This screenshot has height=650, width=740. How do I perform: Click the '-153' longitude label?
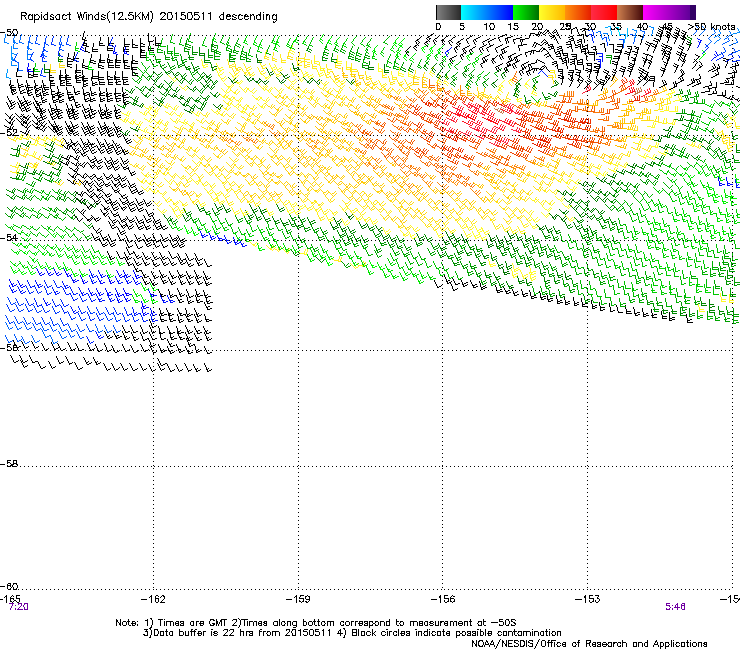tap(588, 599)
